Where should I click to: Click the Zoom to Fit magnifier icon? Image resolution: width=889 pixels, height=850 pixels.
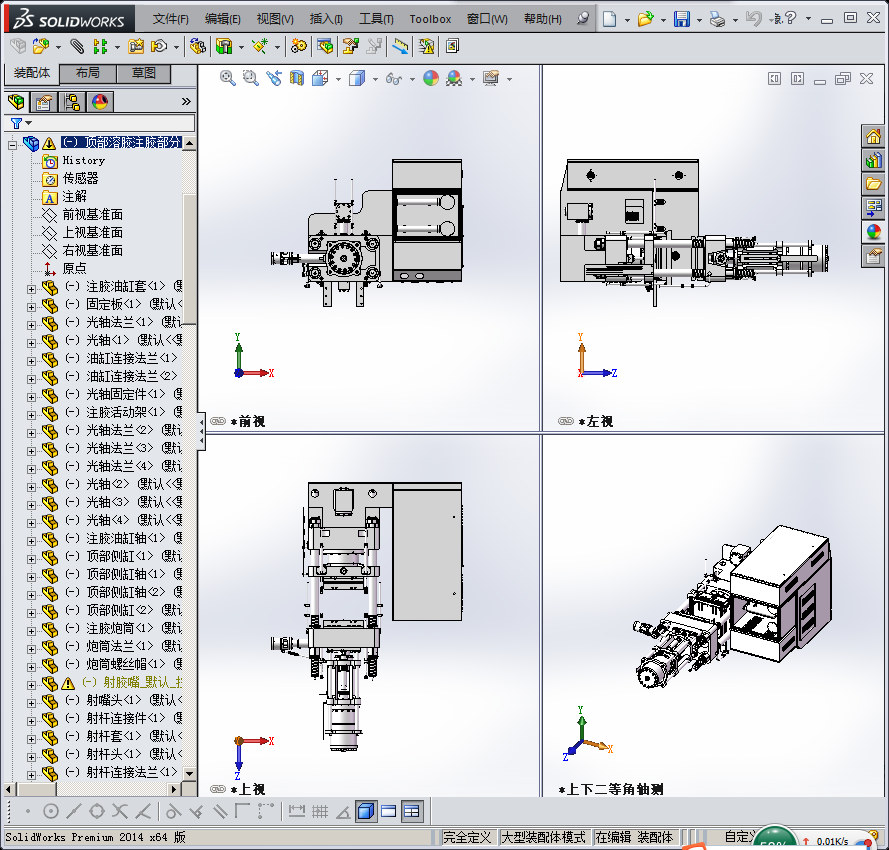227,78
